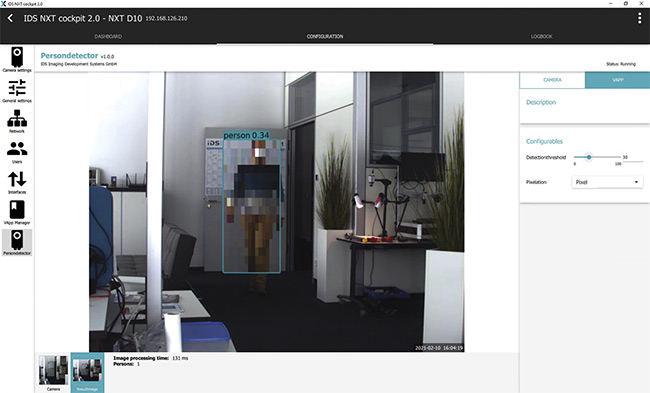Screen dimensions: 650x393
Task: Adjust the Detectionthreshold slider handle
Action: click(x=589, y=157)
